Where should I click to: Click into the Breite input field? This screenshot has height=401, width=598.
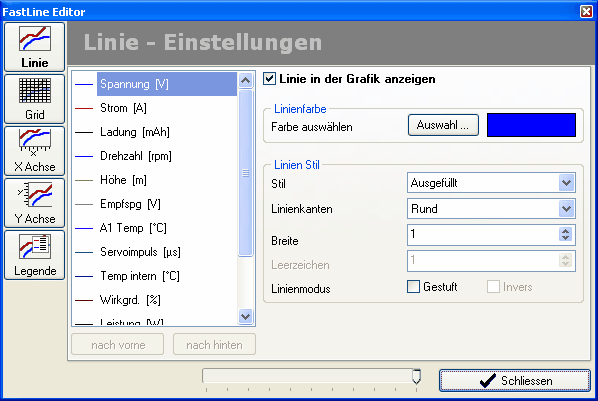[484, 234]
